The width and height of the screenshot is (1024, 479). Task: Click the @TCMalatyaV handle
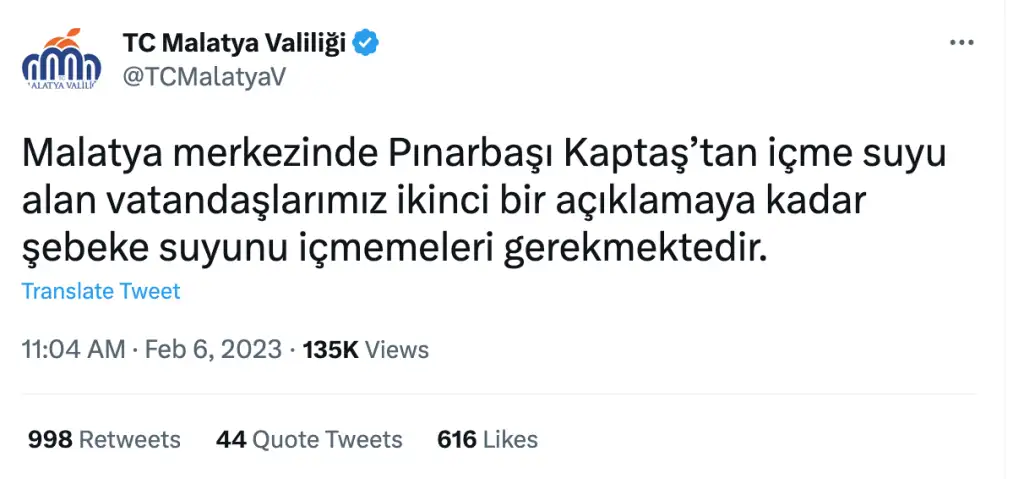pyautogui.click(x=204, y=77)
